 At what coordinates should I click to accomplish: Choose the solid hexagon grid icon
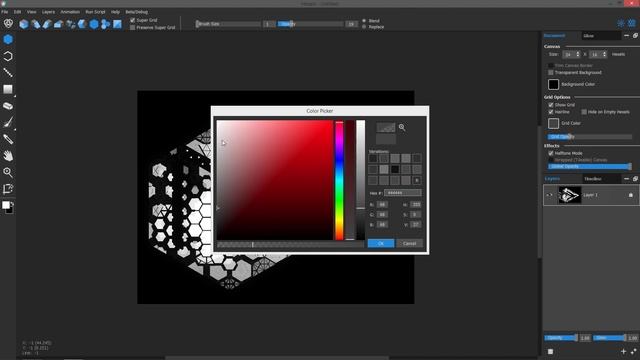[94, 24]
